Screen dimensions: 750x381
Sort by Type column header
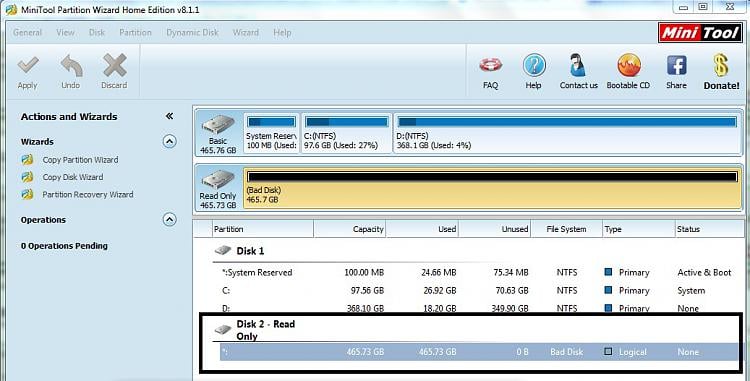[638, 229]
